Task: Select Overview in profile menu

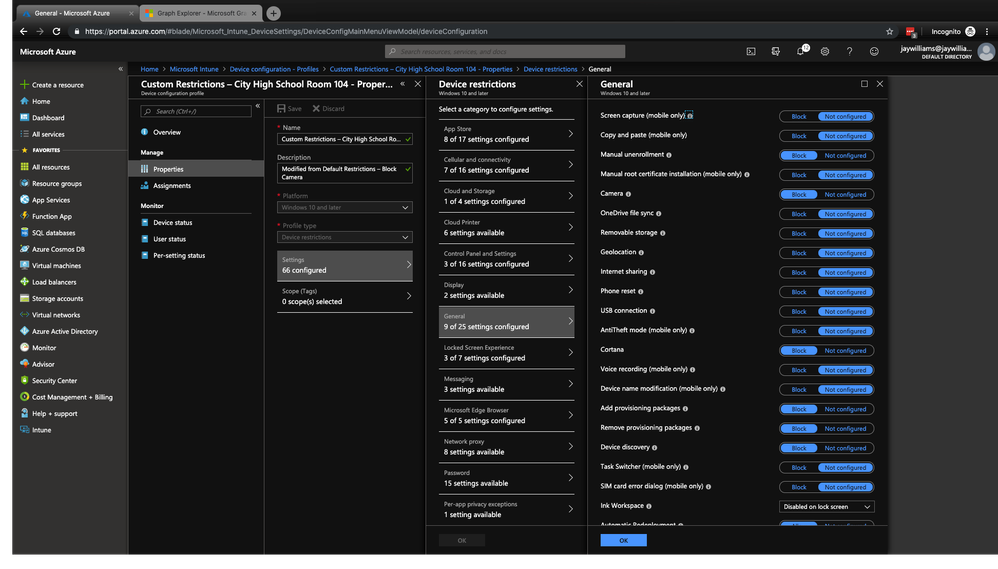Action: coord(167,132)
